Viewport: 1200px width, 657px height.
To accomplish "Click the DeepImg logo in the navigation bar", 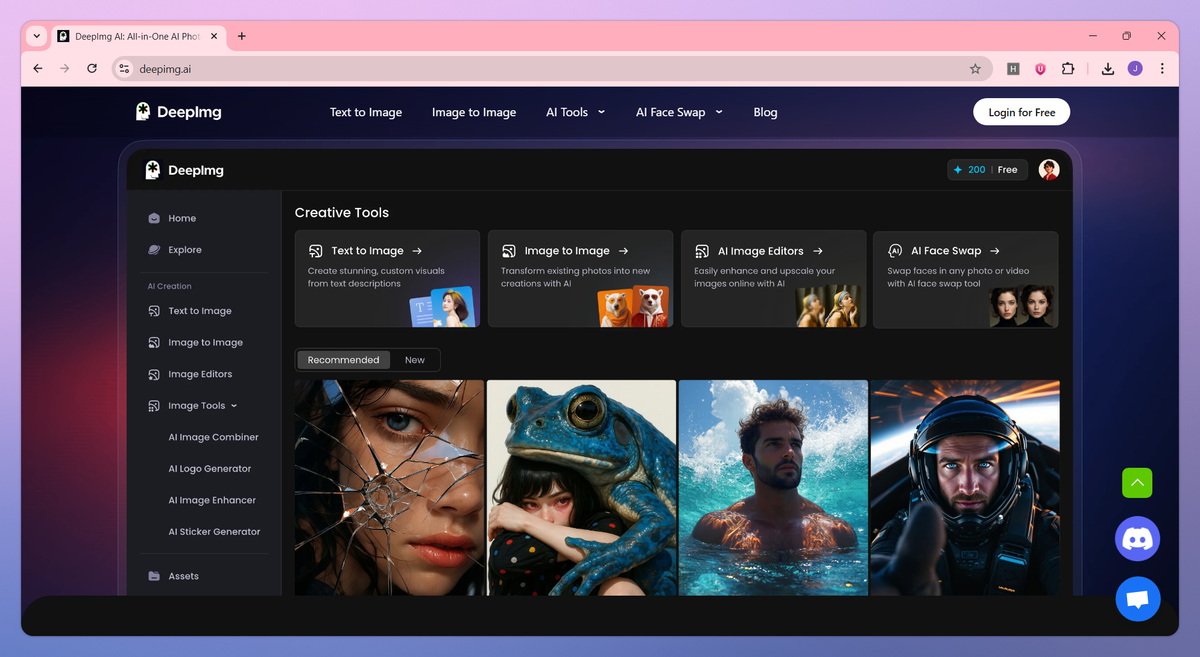I will (179, 112).
